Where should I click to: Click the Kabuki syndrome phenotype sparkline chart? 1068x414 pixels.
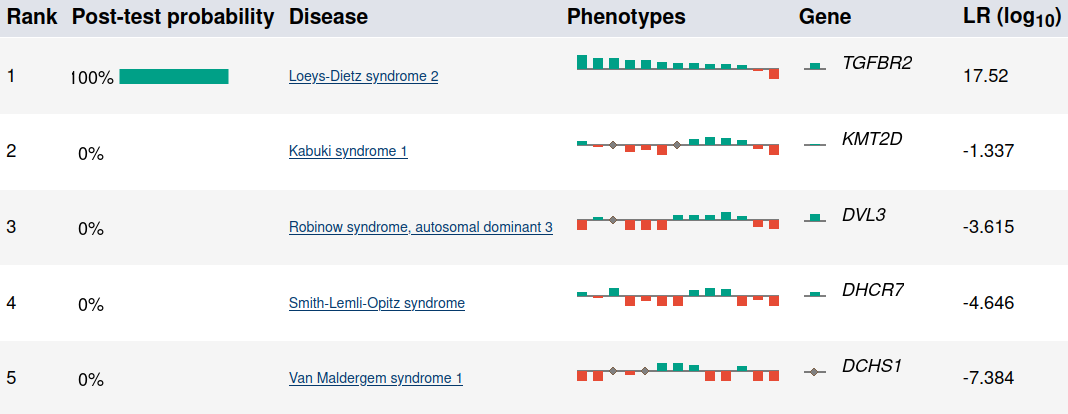678,146
